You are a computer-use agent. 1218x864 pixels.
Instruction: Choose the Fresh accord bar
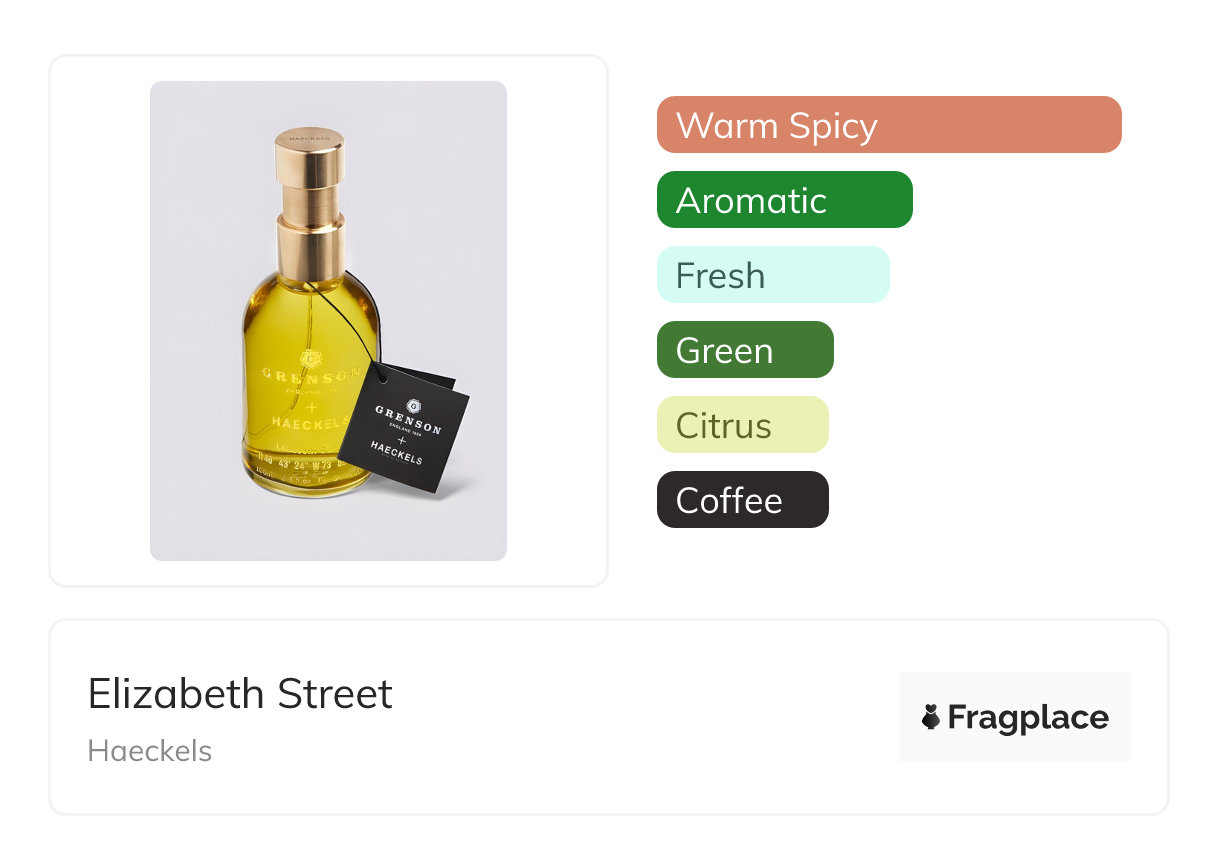772,275
